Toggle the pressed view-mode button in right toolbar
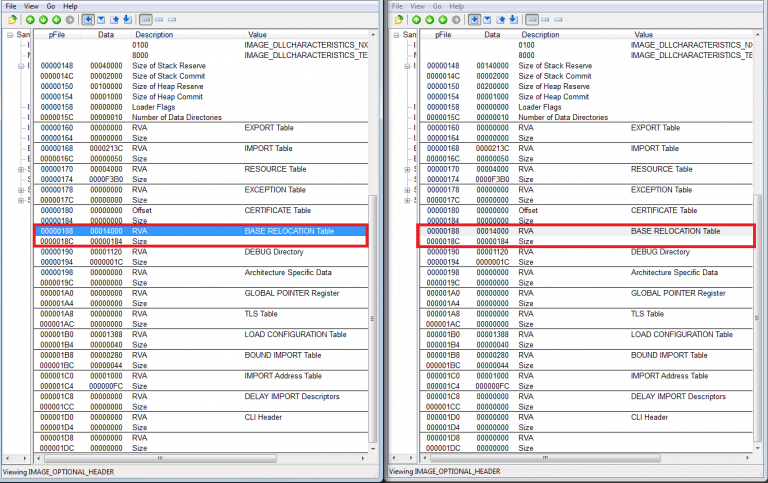This screenshot has width=768, height=483. click(475, 19)
